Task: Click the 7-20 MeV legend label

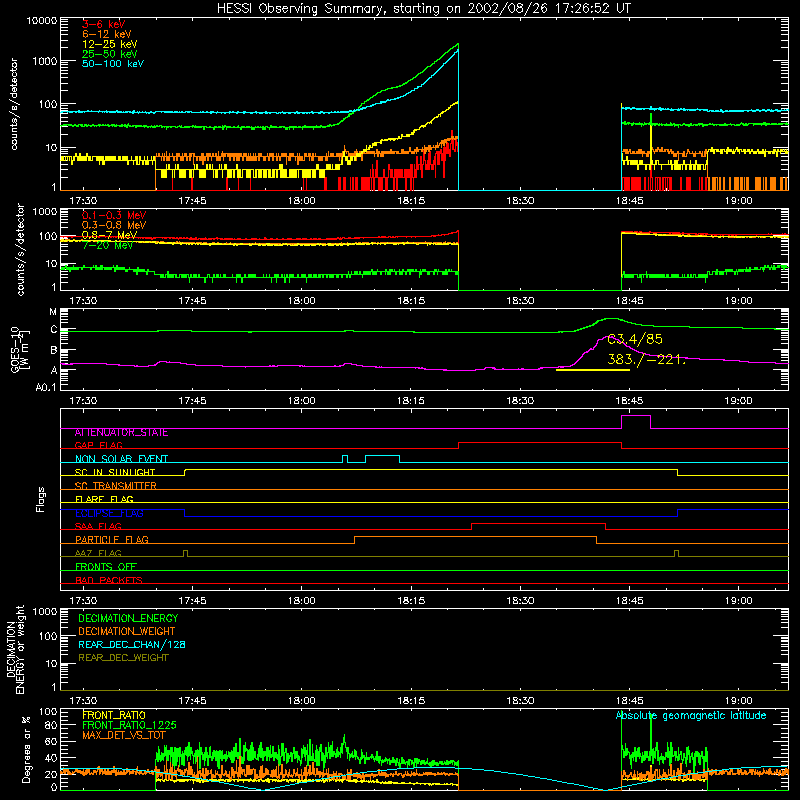Action: click(x=108, y=245)
